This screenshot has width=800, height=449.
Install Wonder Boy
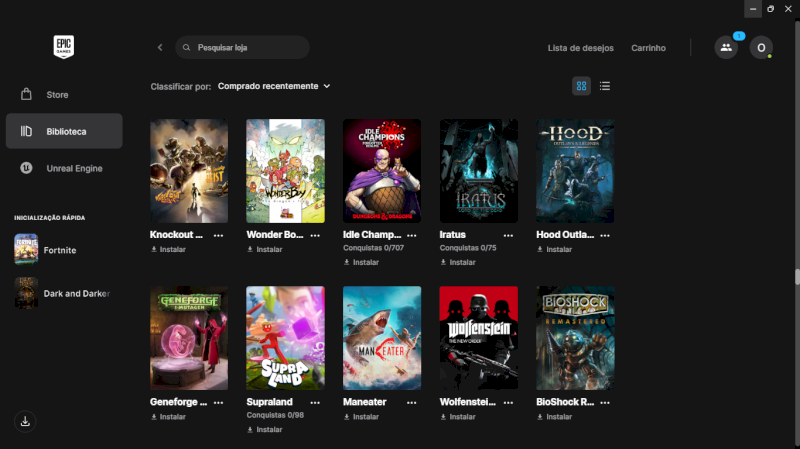tap(265, 250)
